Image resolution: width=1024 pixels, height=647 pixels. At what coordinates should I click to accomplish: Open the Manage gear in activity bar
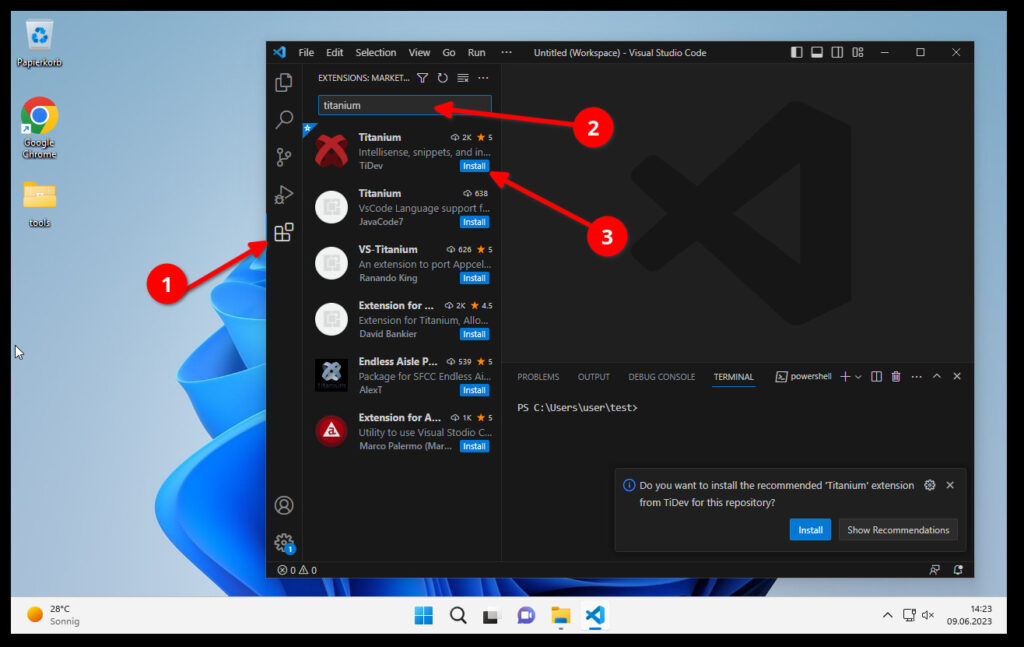click(283, 543)
